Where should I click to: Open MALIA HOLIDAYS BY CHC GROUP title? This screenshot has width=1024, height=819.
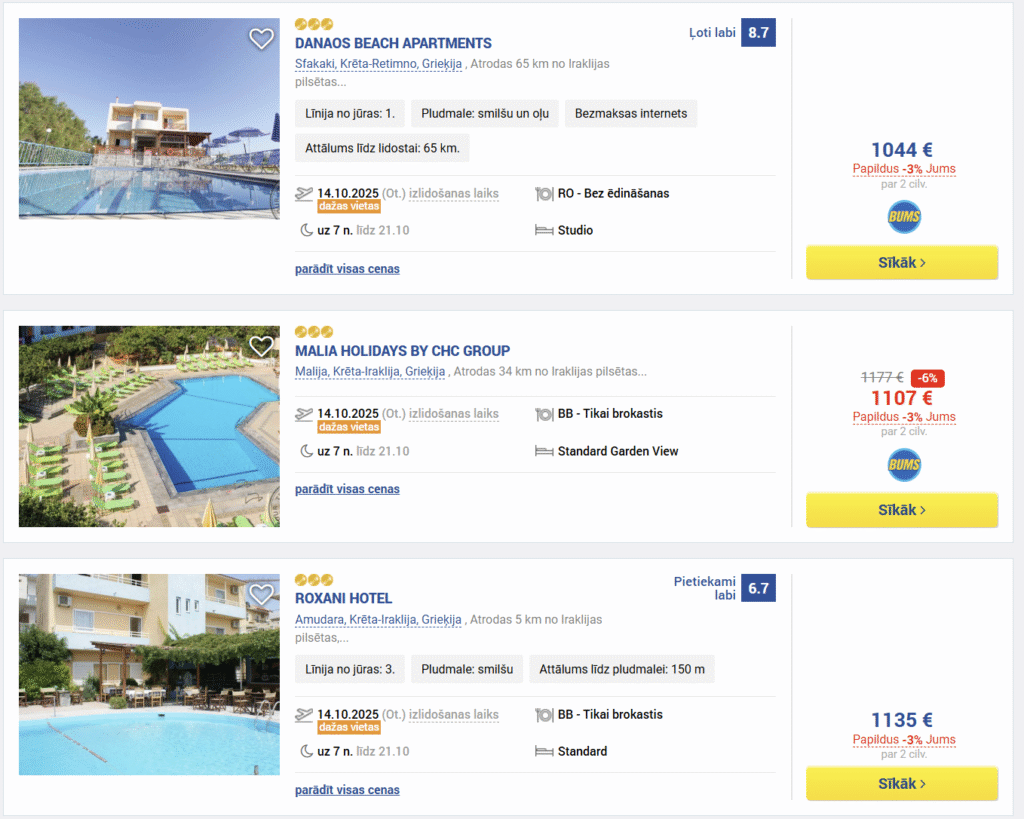tap(402, 351)
